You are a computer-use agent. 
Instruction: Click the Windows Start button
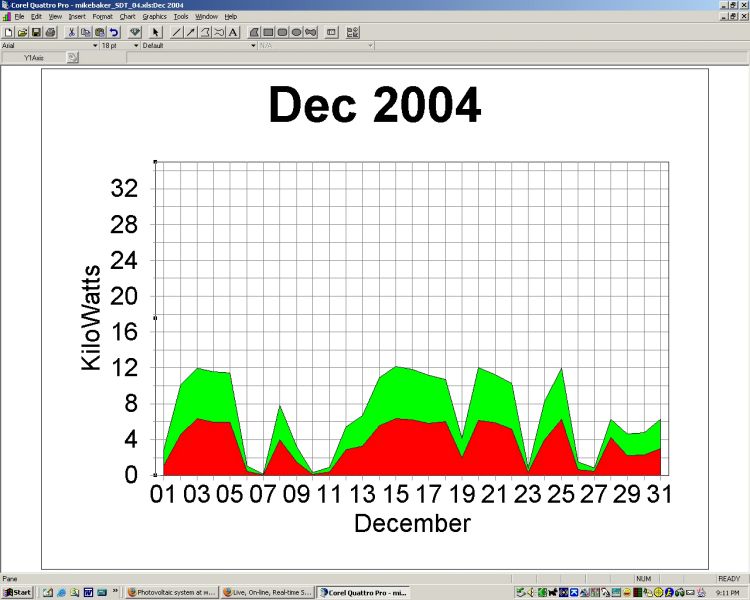click(18, 593)
